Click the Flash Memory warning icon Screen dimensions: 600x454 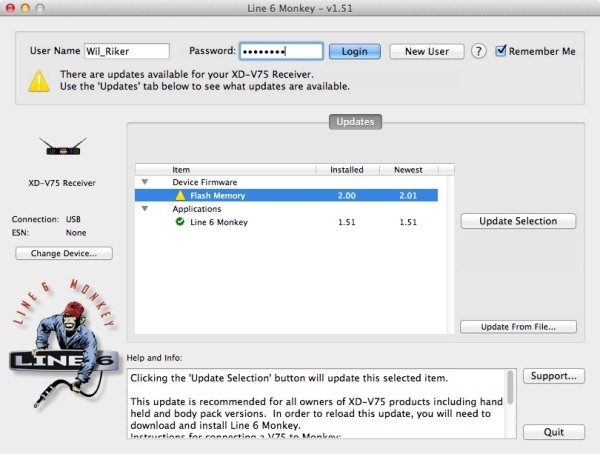click(x=180, y=196)
